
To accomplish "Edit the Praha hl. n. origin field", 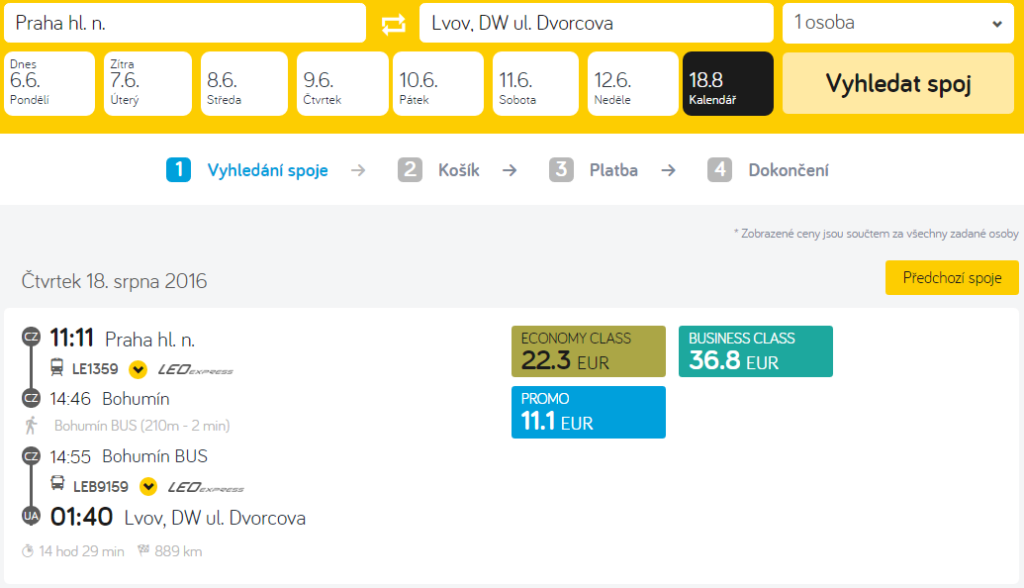I will point(185,23).
